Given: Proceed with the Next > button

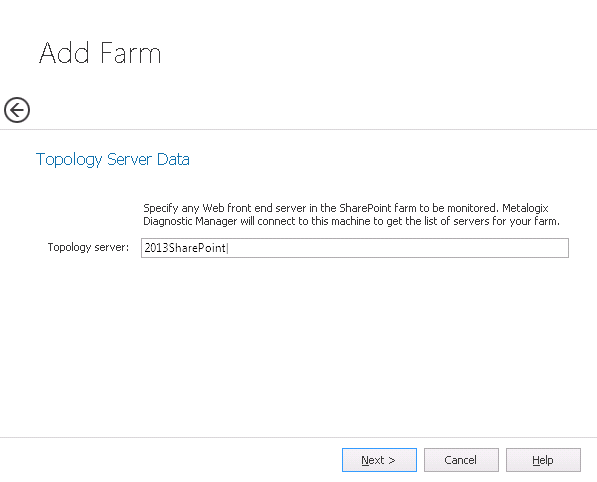Looking at the screenshot, I should (379, 460).
